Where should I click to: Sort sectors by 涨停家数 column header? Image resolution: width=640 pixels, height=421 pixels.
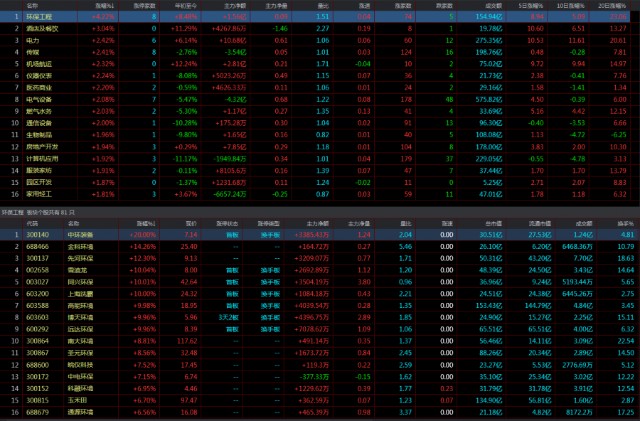pos(143,5)
